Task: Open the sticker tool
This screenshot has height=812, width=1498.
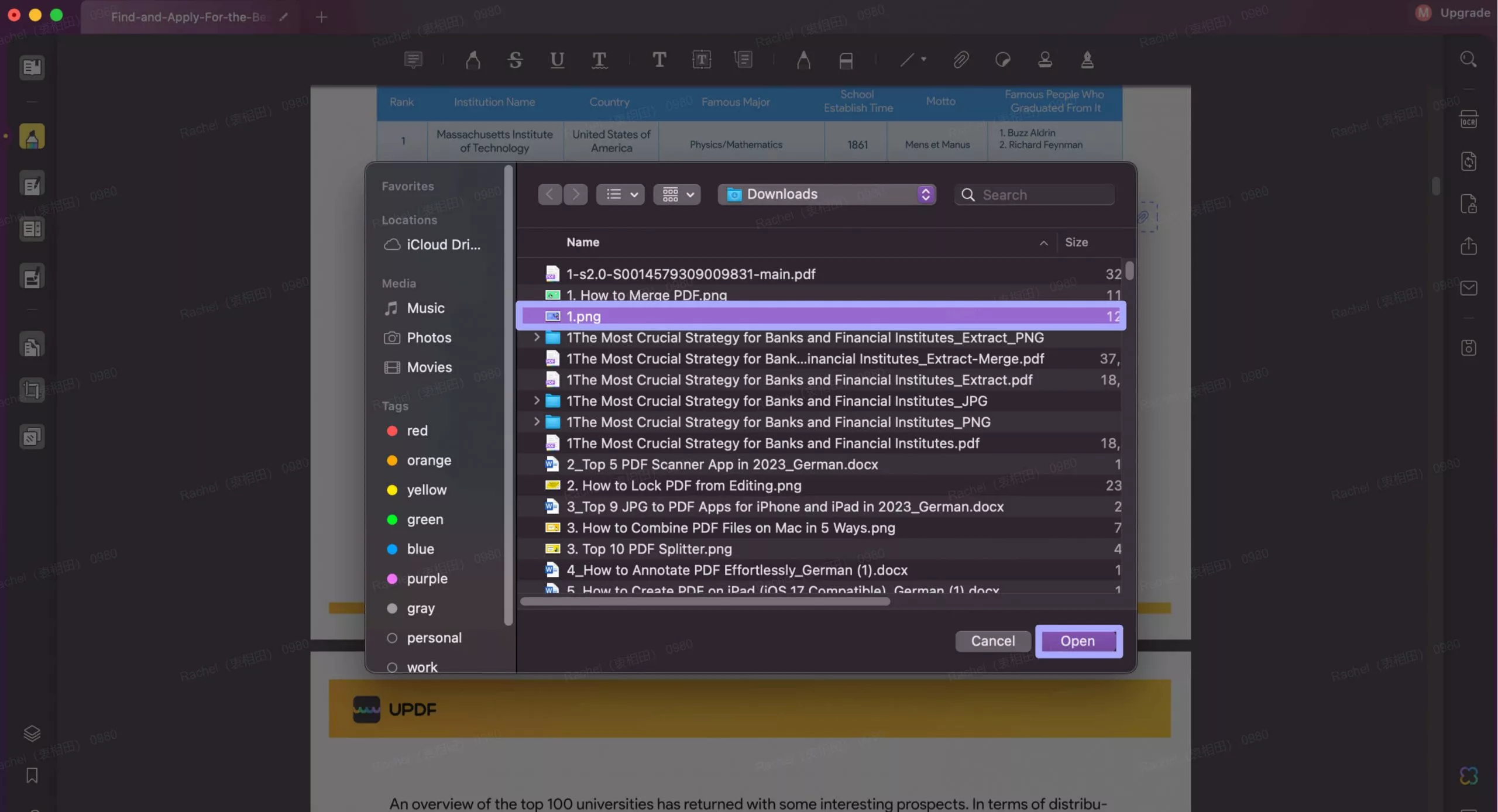Action: tap(1002, 60)
